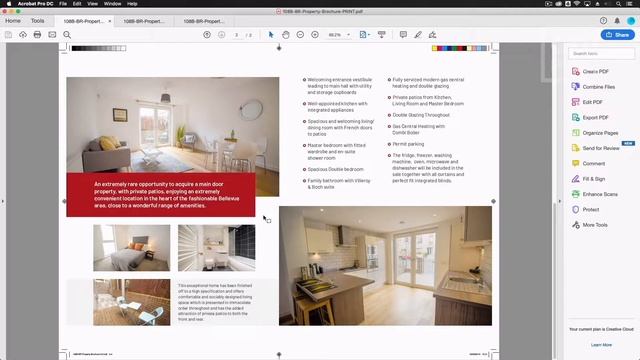
Task: Click the kitchen photo on page
Action: point(385,266)
